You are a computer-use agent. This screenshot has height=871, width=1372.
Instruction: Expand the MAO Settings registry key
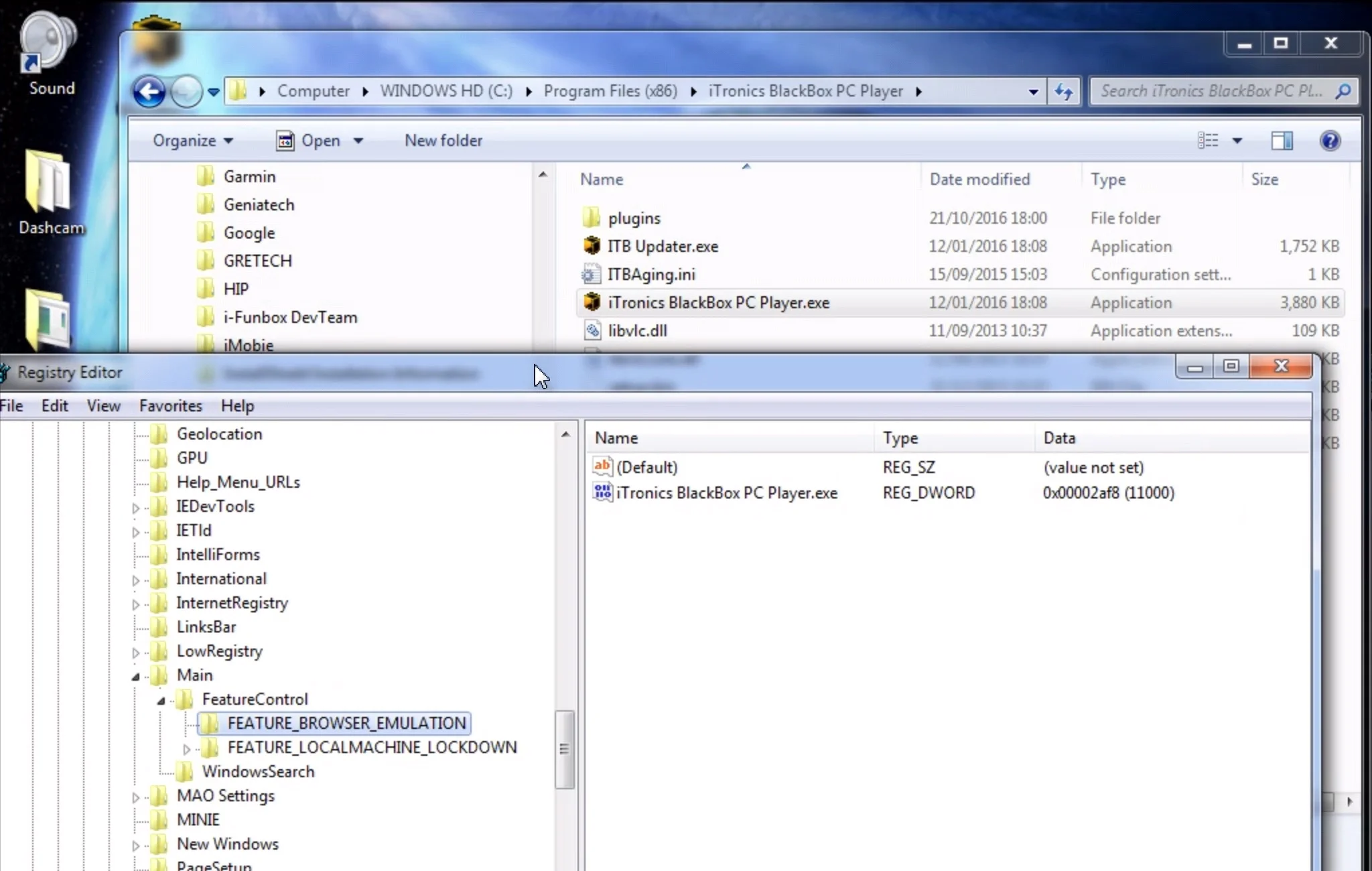tap(136, 797)
